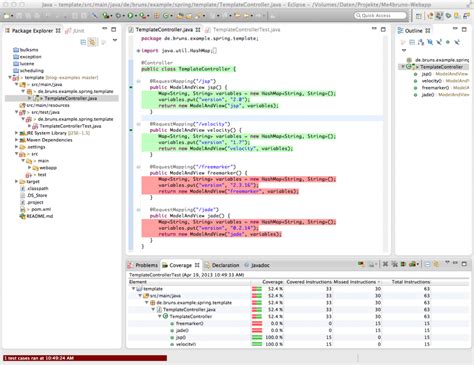Open the Declaration tab

(x=222, y=265)
